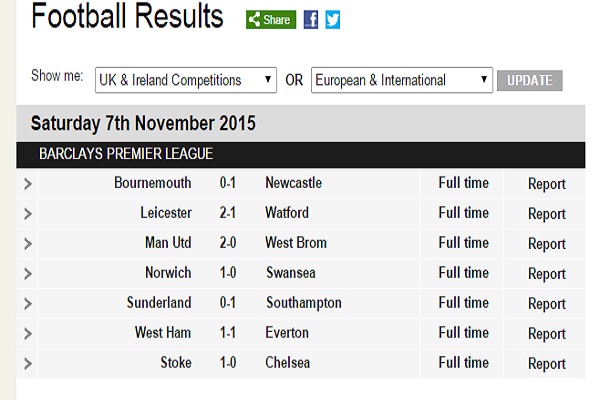Expand the Stoke vs Chelsea row arrow
Screen dimensions: 600x400
pos(28,363)
